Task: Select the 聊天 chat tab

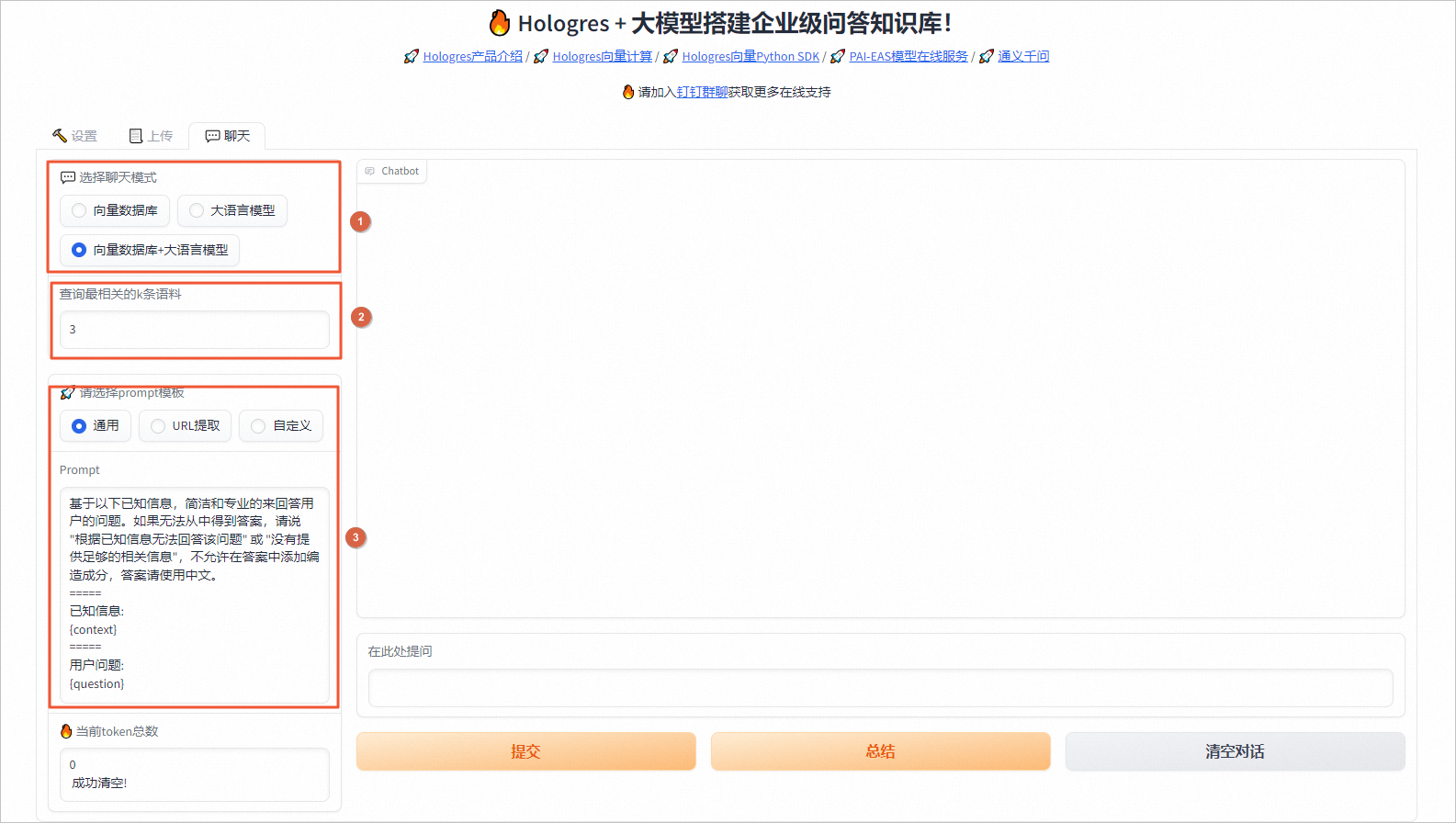Action: [x=227, y=136]
